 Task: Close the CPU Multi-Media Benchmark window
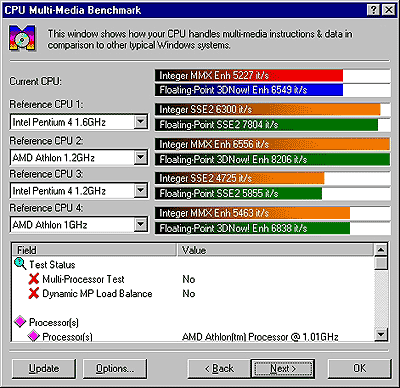pos(388,10)
